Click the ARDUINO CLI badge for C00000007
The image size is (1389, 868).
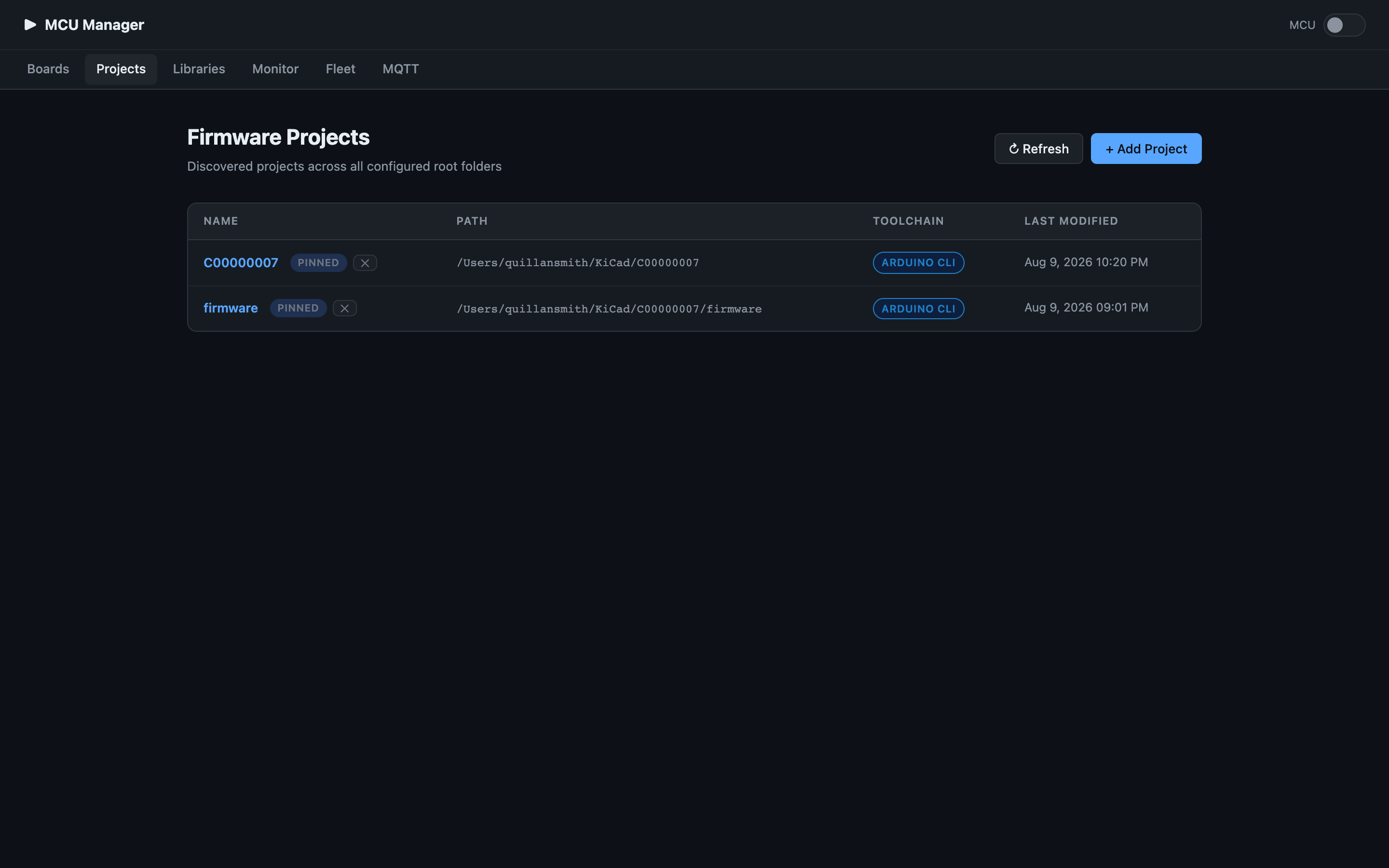(x=918, y=263)
